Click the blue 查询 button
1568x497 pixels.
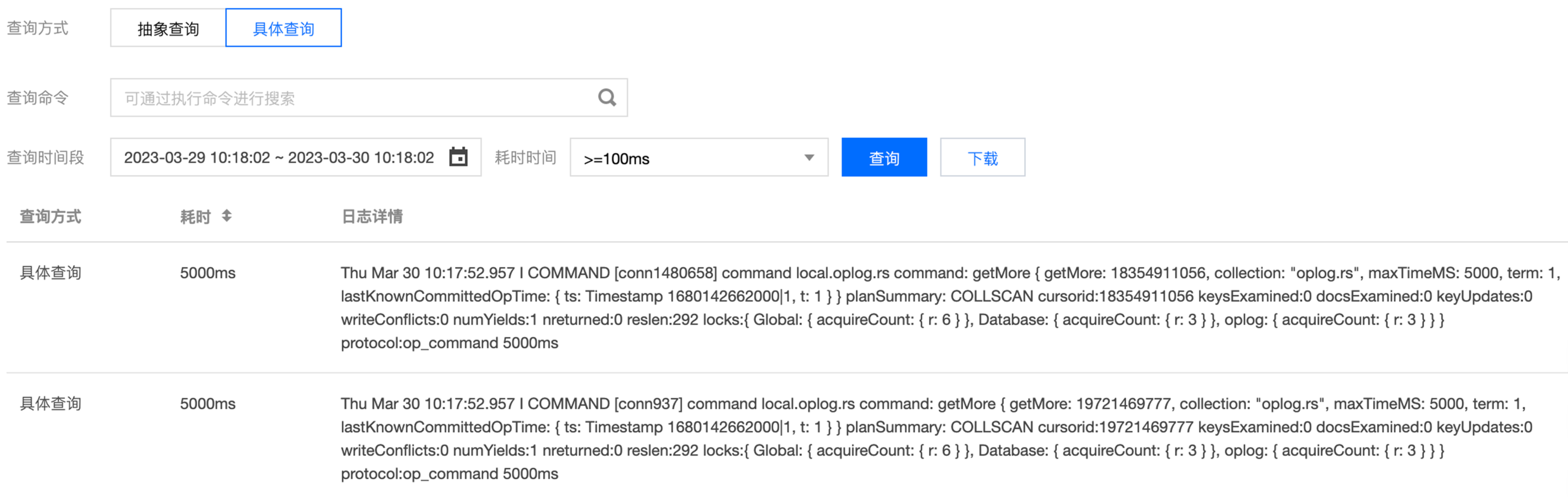[x=884, y=157]
